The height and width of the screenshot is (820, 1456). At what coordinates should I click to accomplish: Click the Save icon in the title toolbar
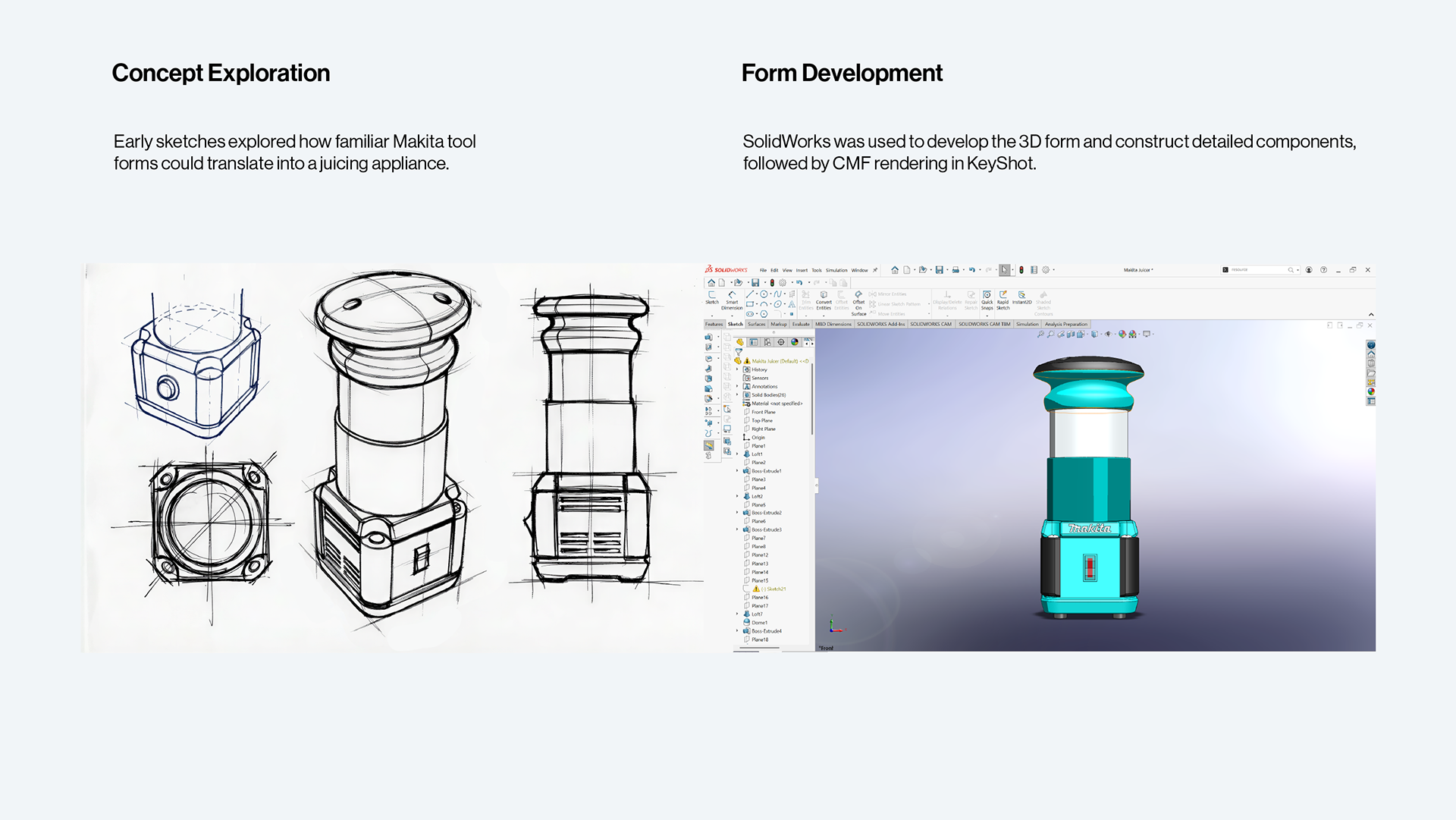pos(939,270)
